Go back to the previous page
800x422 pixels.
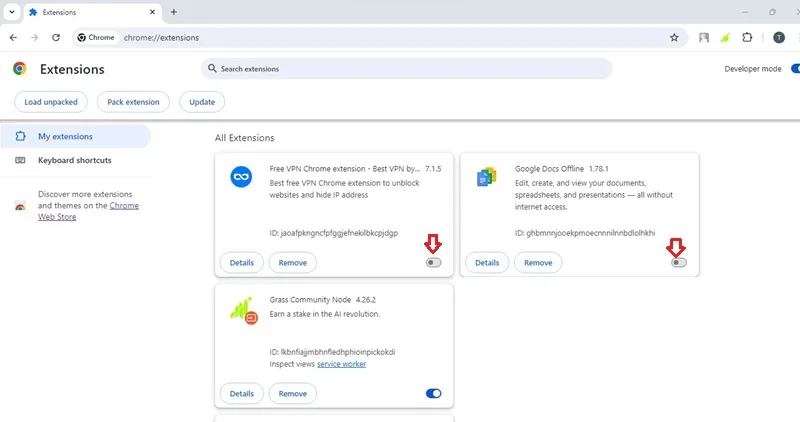tap(13, 37)
